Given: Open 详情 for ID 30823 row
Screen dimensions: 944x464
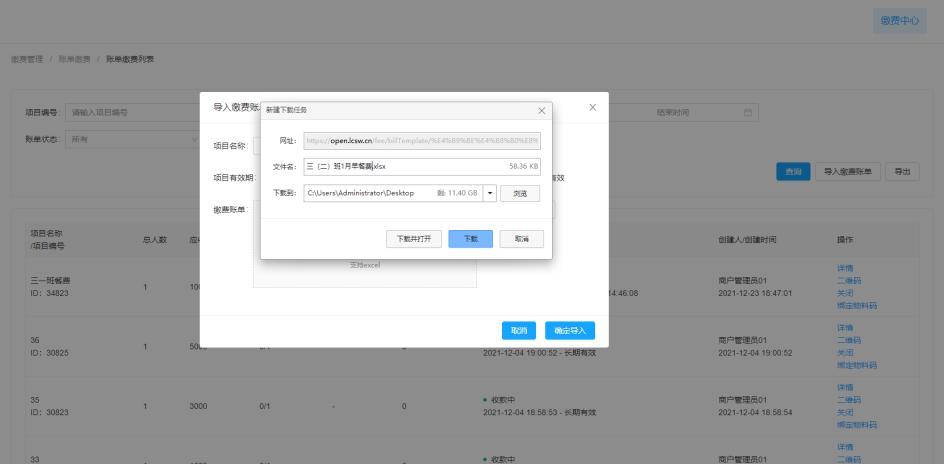Looking at the screenshot, I should pos(845,388).
